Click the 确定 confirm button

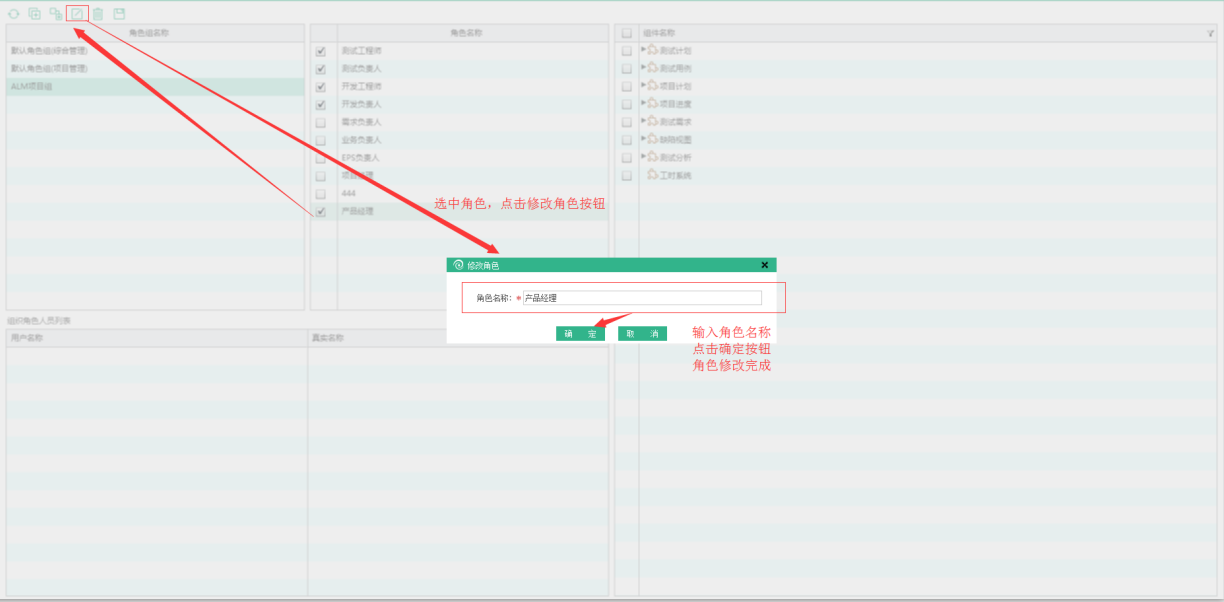pyautogui.click(x=580, y=334)
